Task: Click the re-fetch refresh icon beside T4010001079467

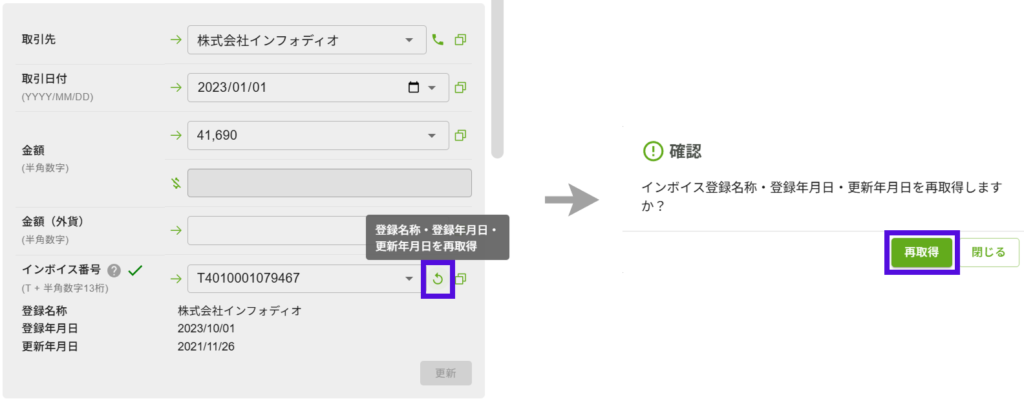Action: (438, 279)
